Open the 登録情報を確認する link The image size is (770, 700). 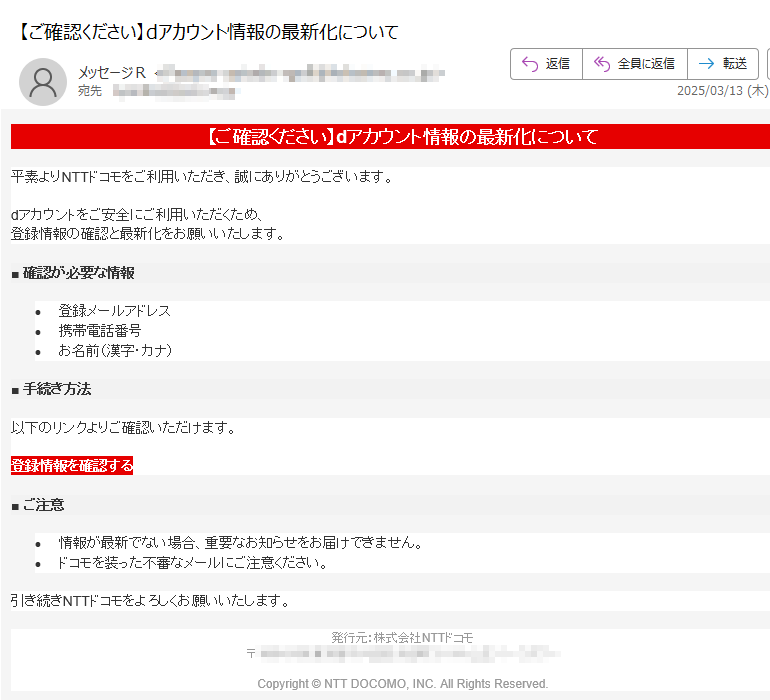tap(72, 465)
